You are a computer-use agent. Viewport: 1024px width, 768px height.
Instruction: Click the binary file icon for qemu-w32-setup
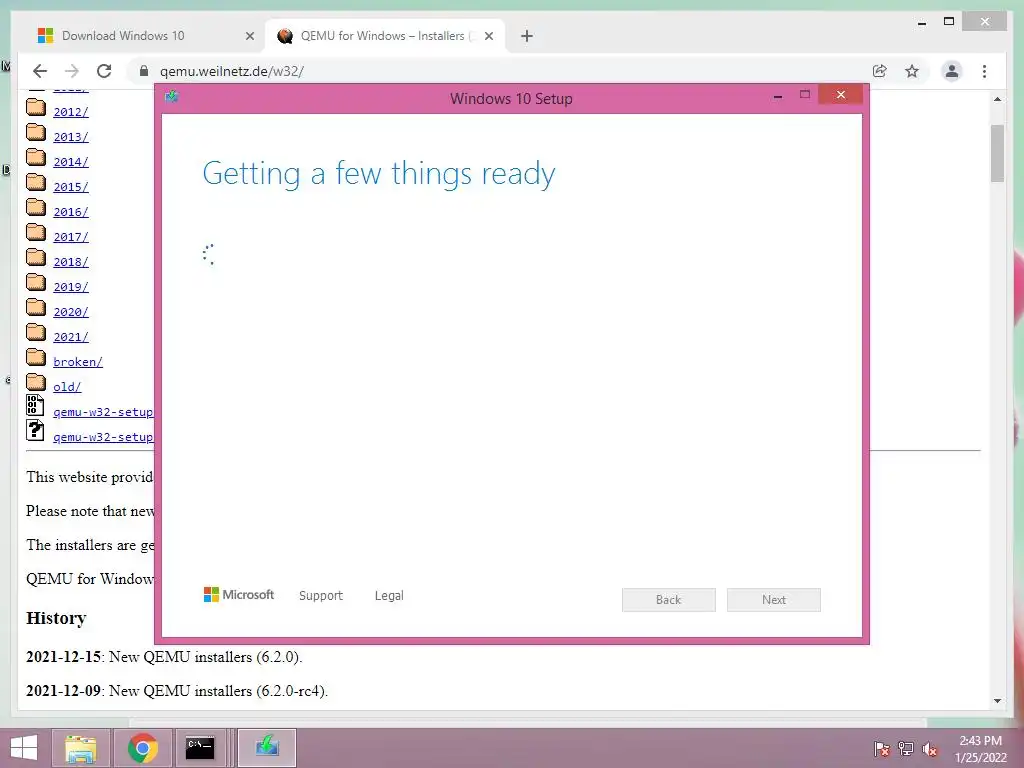[35, 406]
